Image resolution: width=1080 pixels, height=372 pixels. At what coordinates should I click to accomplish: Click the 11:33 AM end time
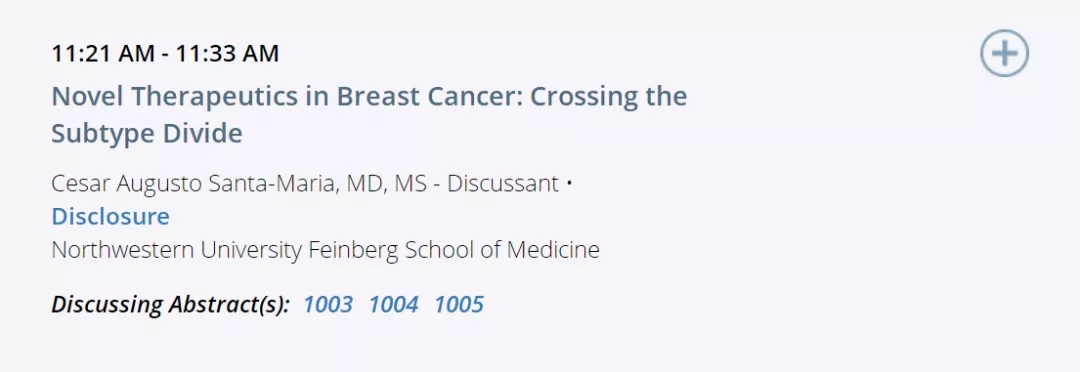click(x=227, y=54)
